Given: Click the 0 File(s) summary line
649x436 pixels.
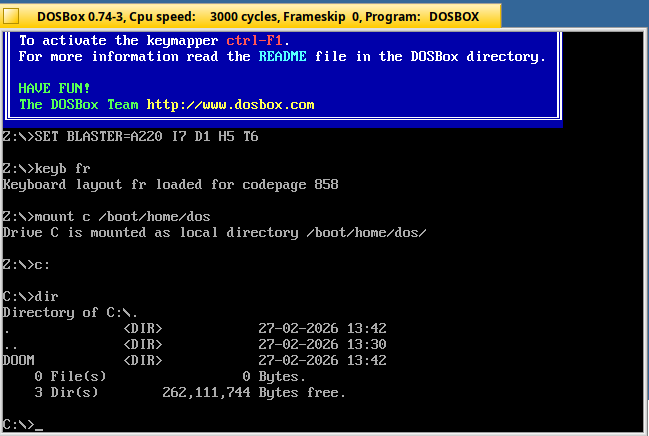Looking at the screenshot, I should pyautogui.click(x=70, y=376).
